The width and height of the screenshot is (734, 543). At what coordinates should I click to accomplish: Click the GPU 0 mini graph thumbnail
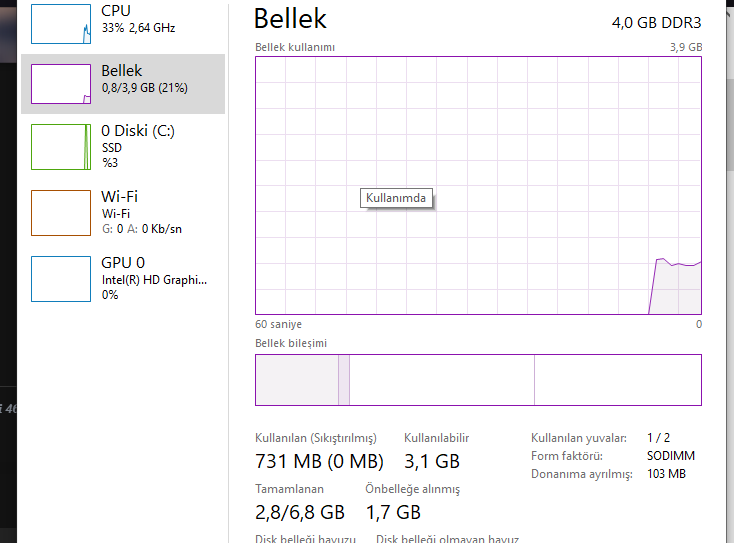60,278
